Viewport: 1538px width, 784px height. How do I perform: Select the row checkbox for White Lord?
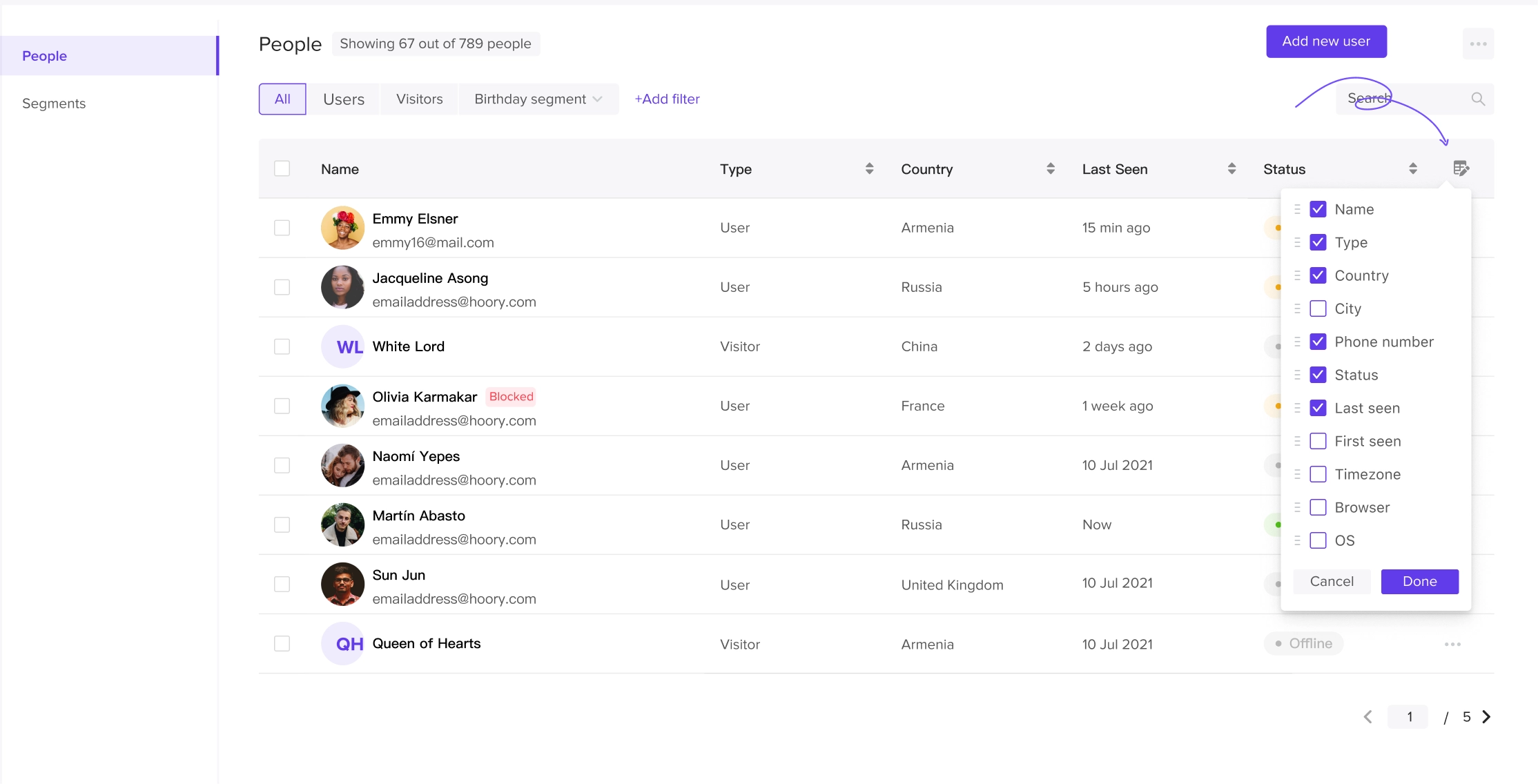(282, 346)
